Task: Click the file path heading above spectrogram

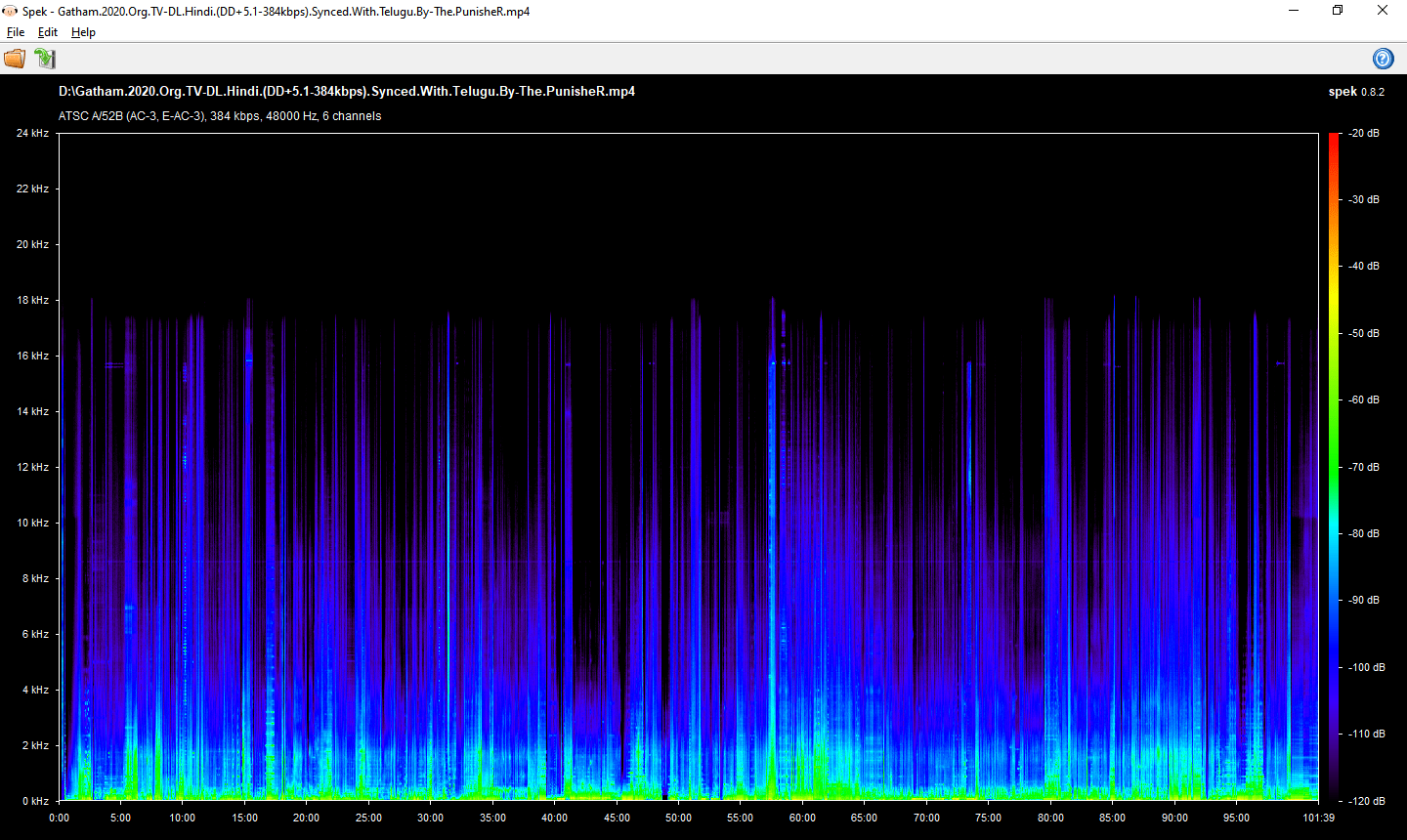Action: point(347,92)
